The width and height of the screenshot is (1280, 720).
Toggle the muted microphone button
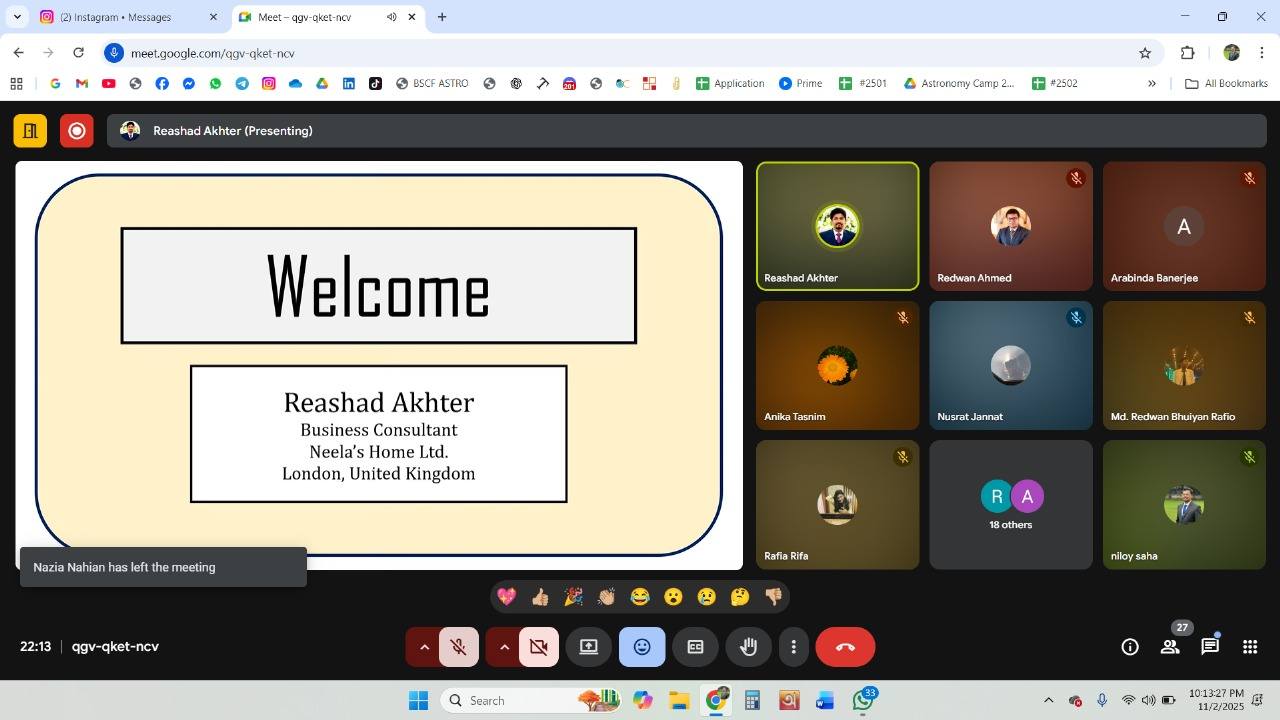[x=459, y=647]
